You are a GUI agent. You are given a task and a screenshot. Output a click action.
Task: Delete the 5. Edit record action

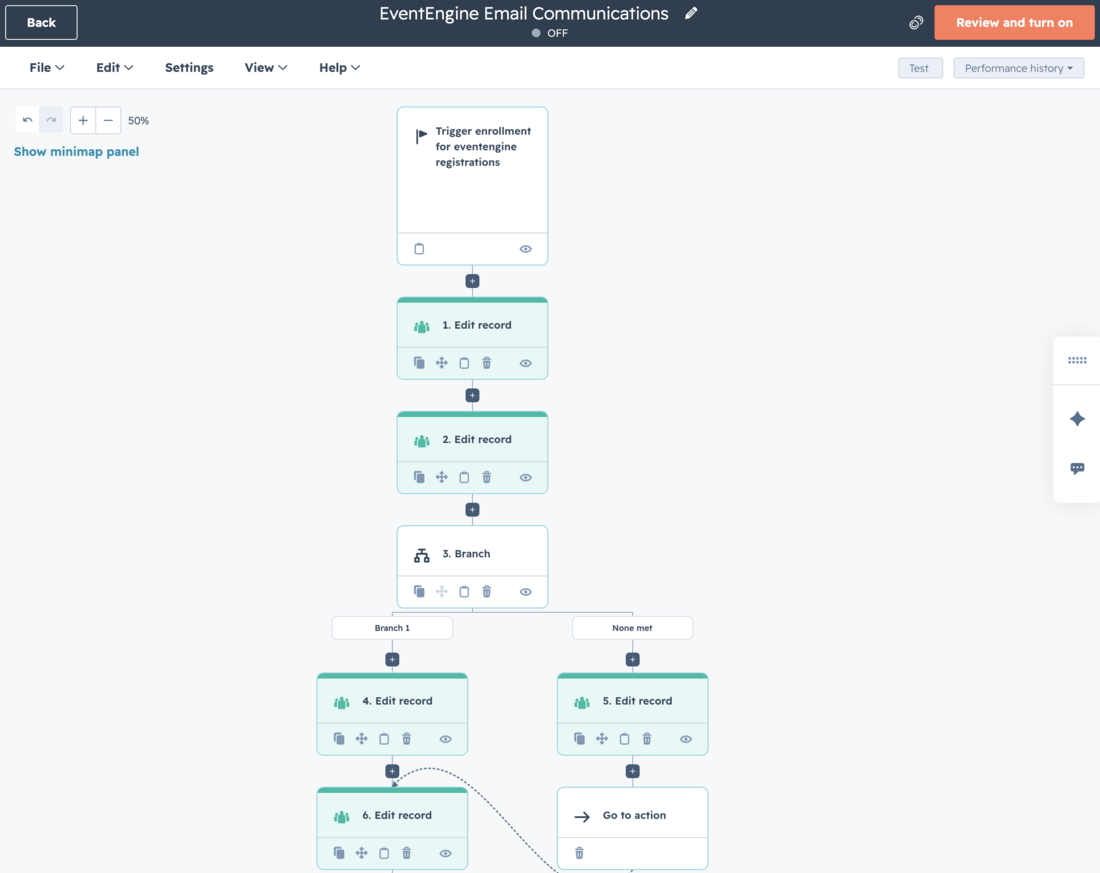(647, 738)
